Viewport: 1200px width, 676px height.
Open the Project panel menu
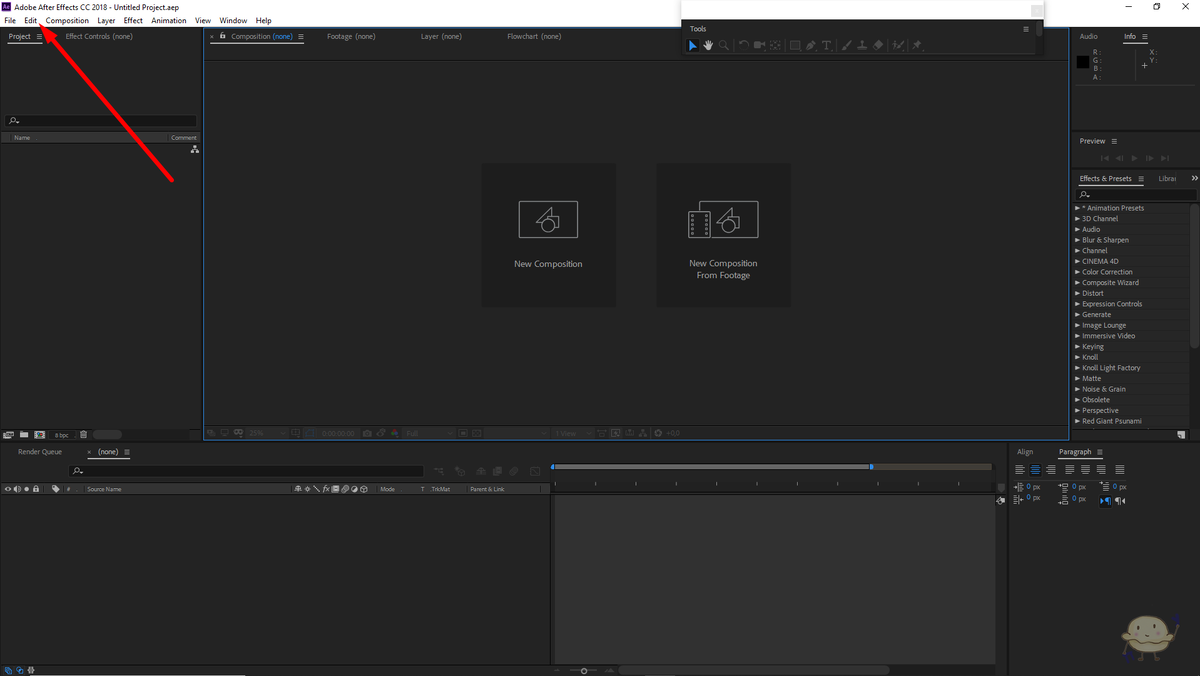(39, 37)
